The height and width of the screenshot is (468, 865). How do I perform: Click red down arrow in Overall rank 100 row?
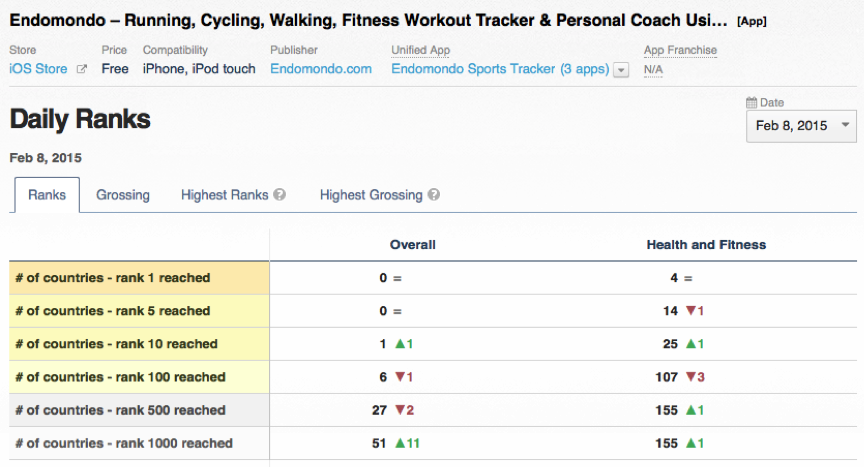397,377
